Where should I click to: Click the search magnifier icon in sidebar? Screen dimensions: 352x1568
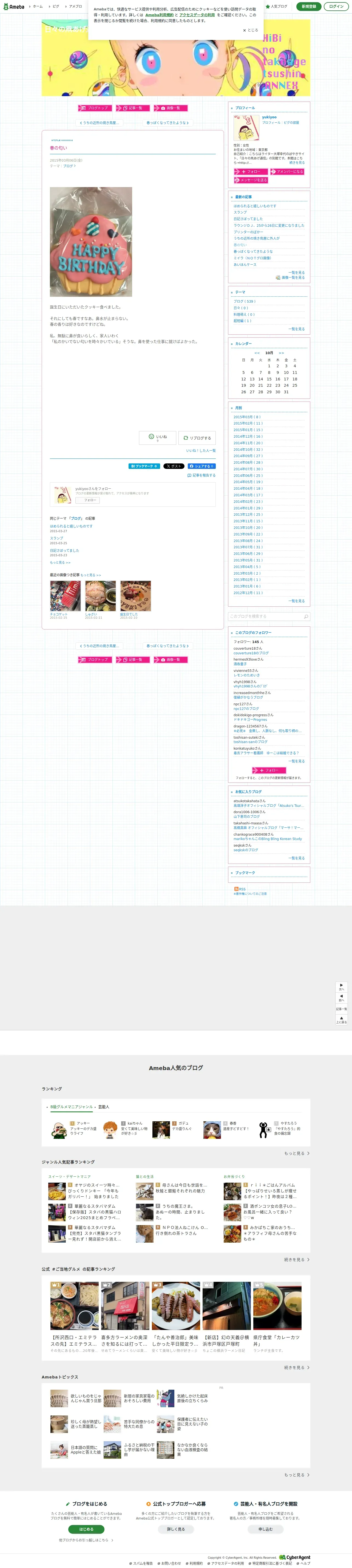coord(306,617)
